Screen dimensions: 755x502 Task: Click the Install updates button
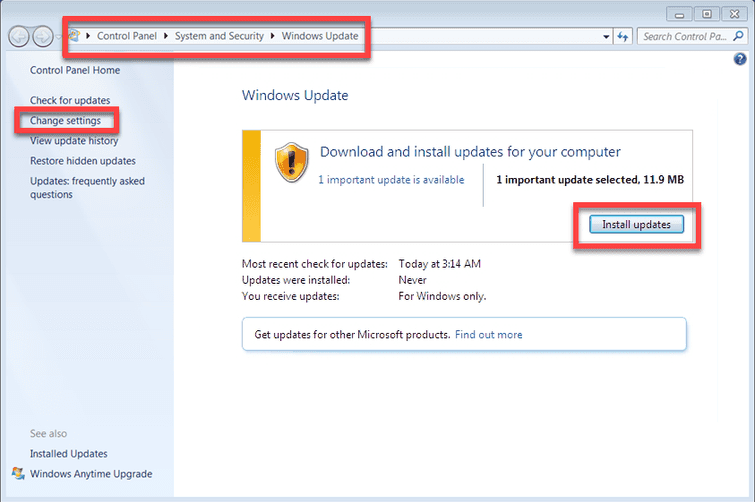(636, 224)
